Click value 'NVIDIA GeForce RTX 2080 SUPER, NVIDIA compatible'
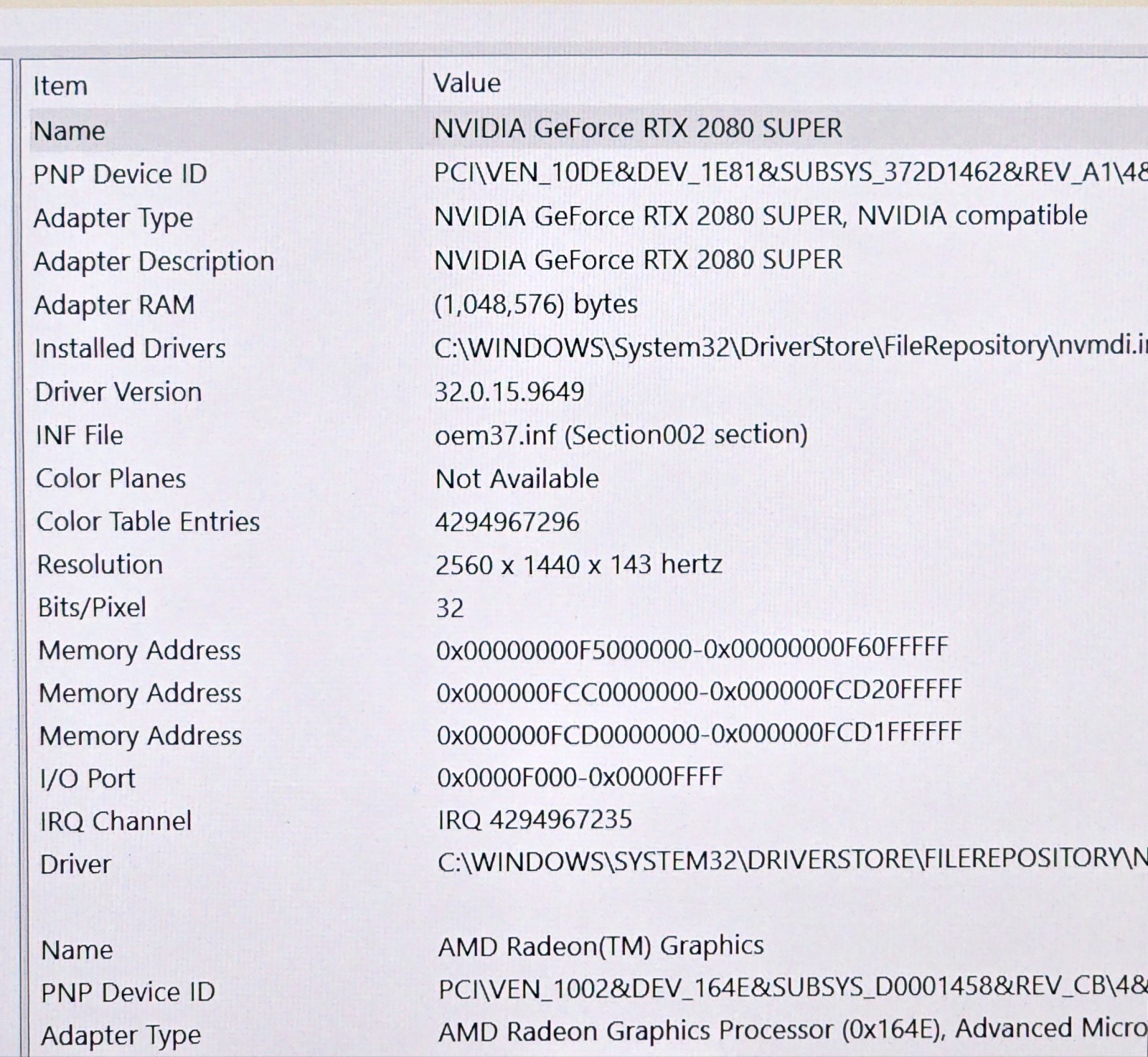The height and width of the screenshot is (1057, 1148). [761, 217]
